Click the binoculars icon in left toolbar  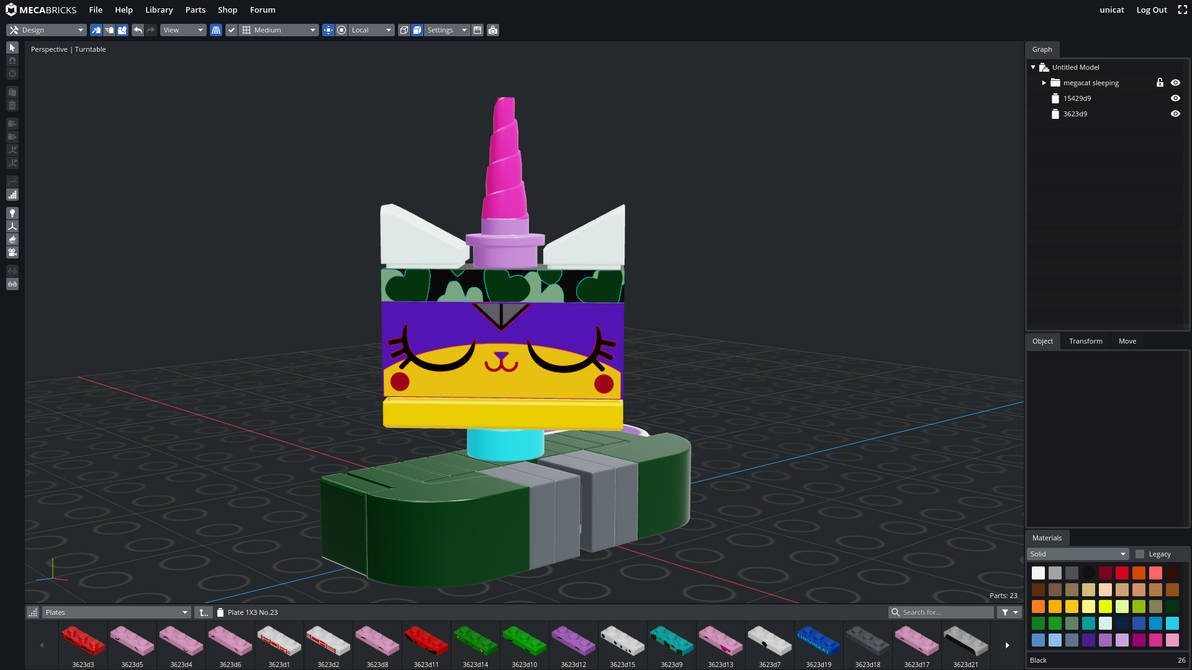[12, 284]
